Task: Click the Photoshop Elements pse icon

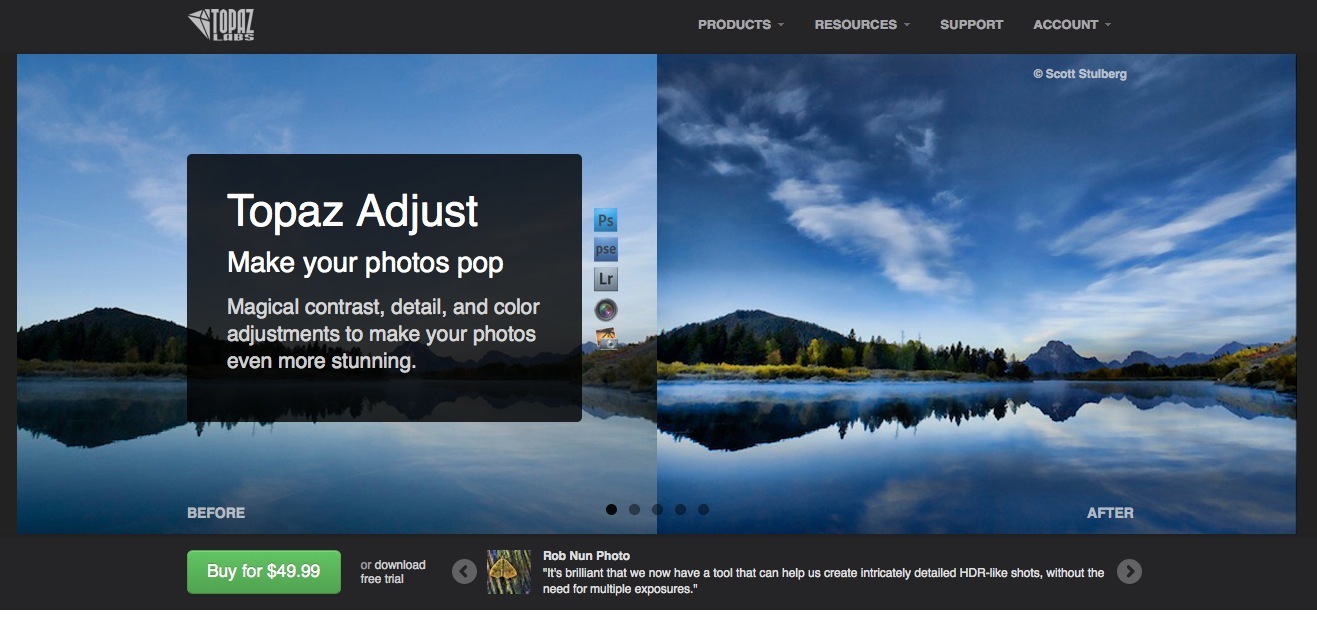Action: pos(605,249)
